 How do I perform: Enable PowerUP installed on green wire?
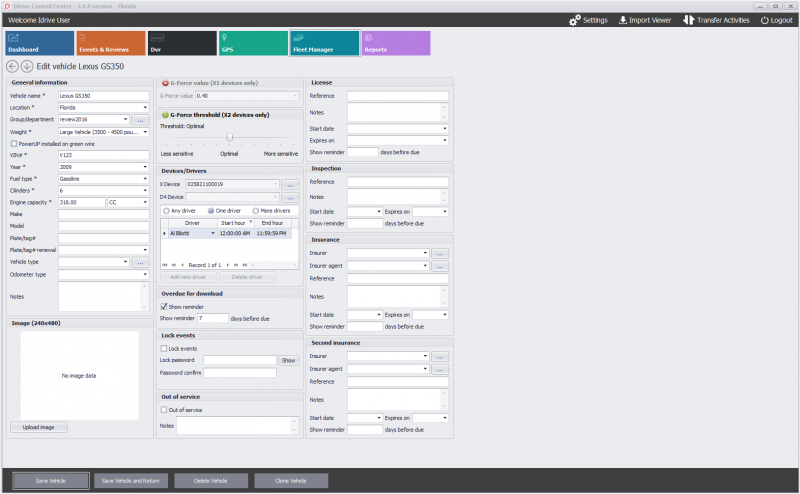14,144
